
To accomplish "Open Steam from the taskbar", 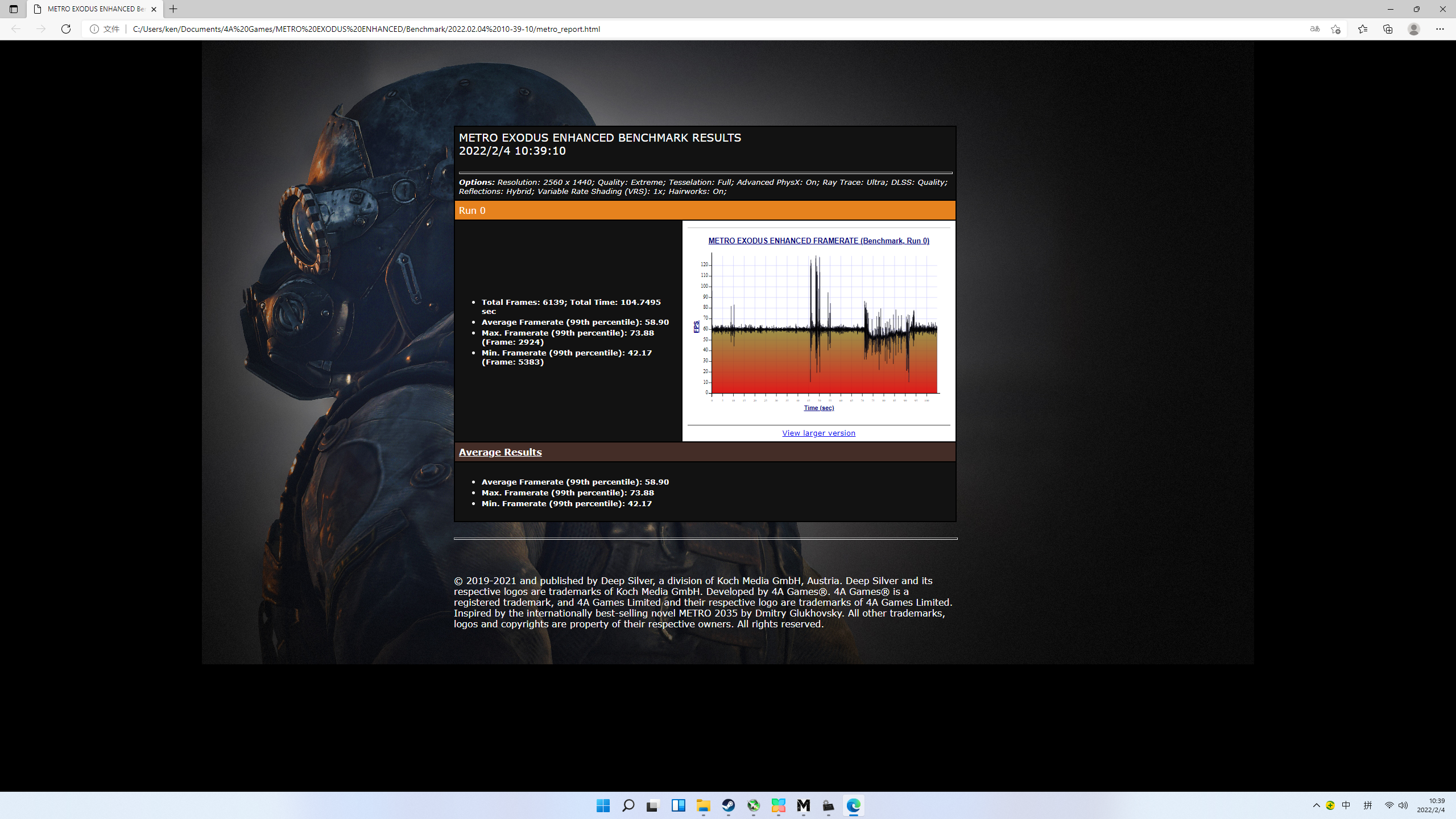I will (x=728, y=805).
